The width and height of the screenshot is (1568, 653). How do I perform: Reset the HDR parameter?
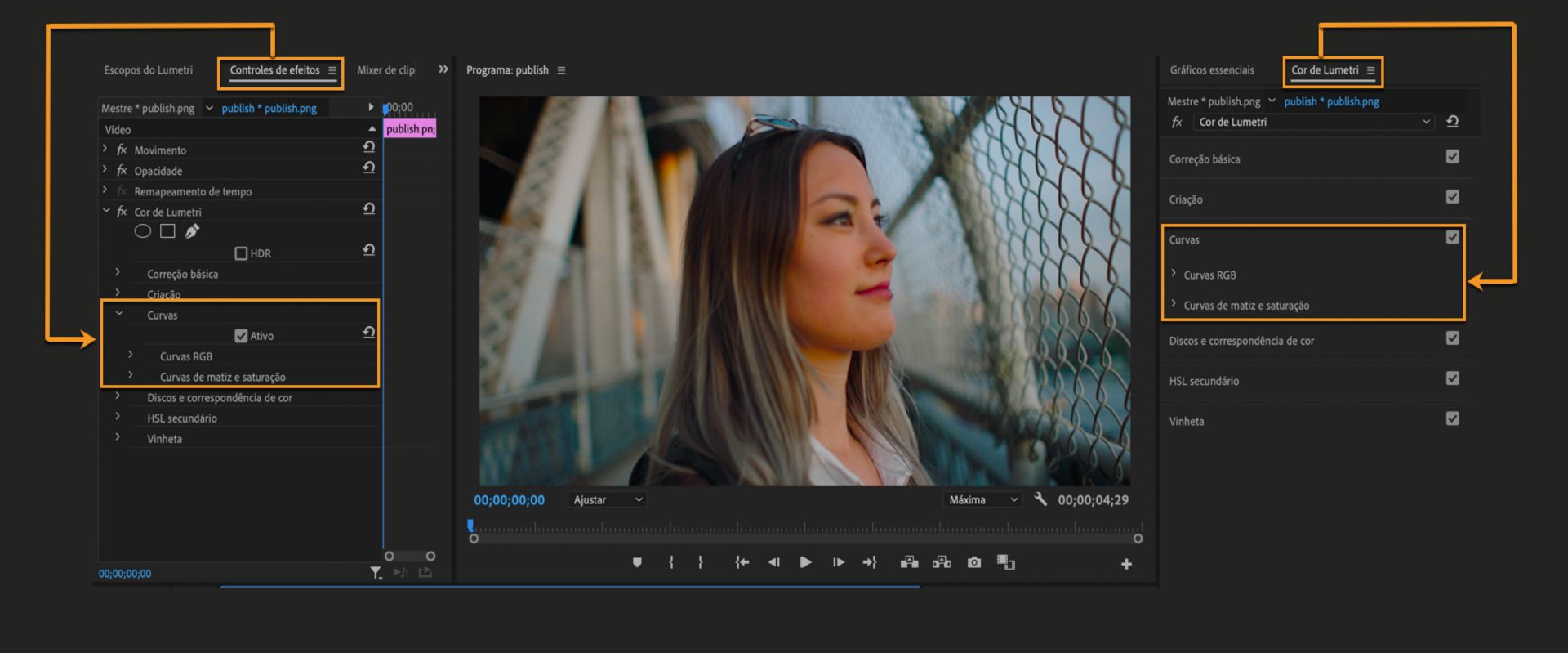coord(369,250)
